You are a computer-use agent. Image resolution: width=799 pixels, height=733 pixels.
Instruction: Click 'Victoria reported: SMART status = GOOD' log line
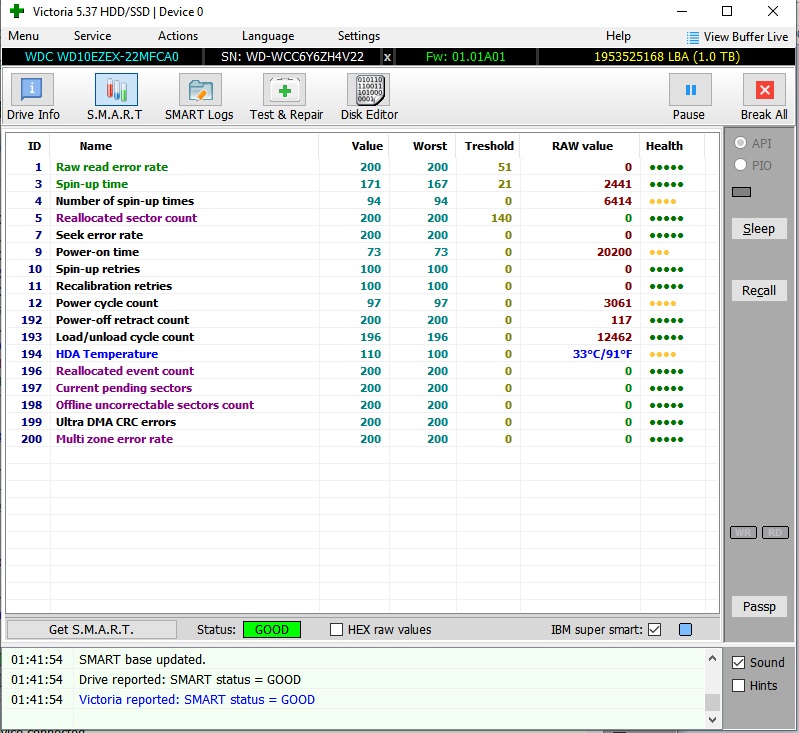point(197,699)
